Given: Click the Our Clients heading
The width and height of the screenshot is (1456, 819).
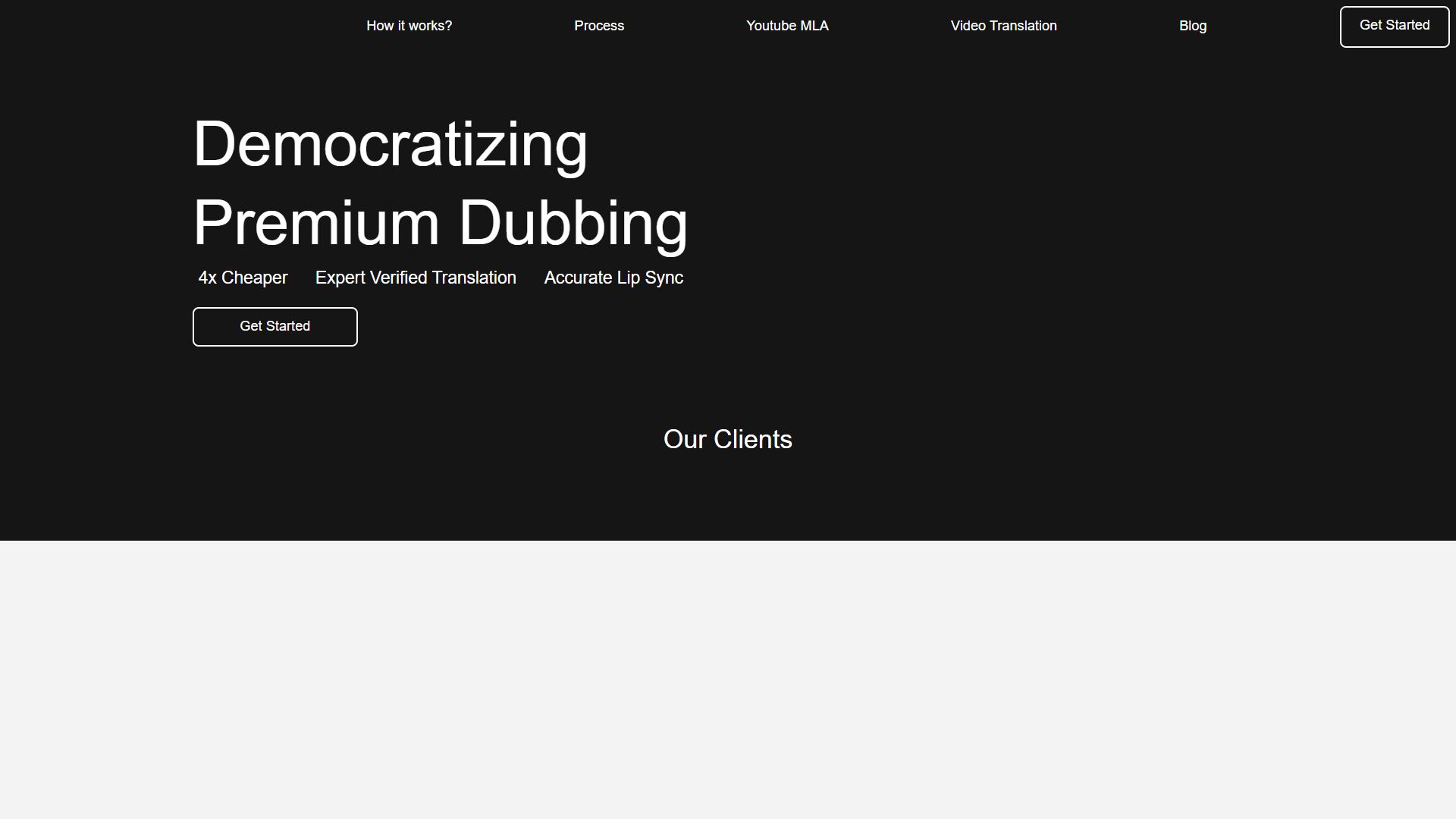Looking at the screenshot, I should click(x=728, y=439).
